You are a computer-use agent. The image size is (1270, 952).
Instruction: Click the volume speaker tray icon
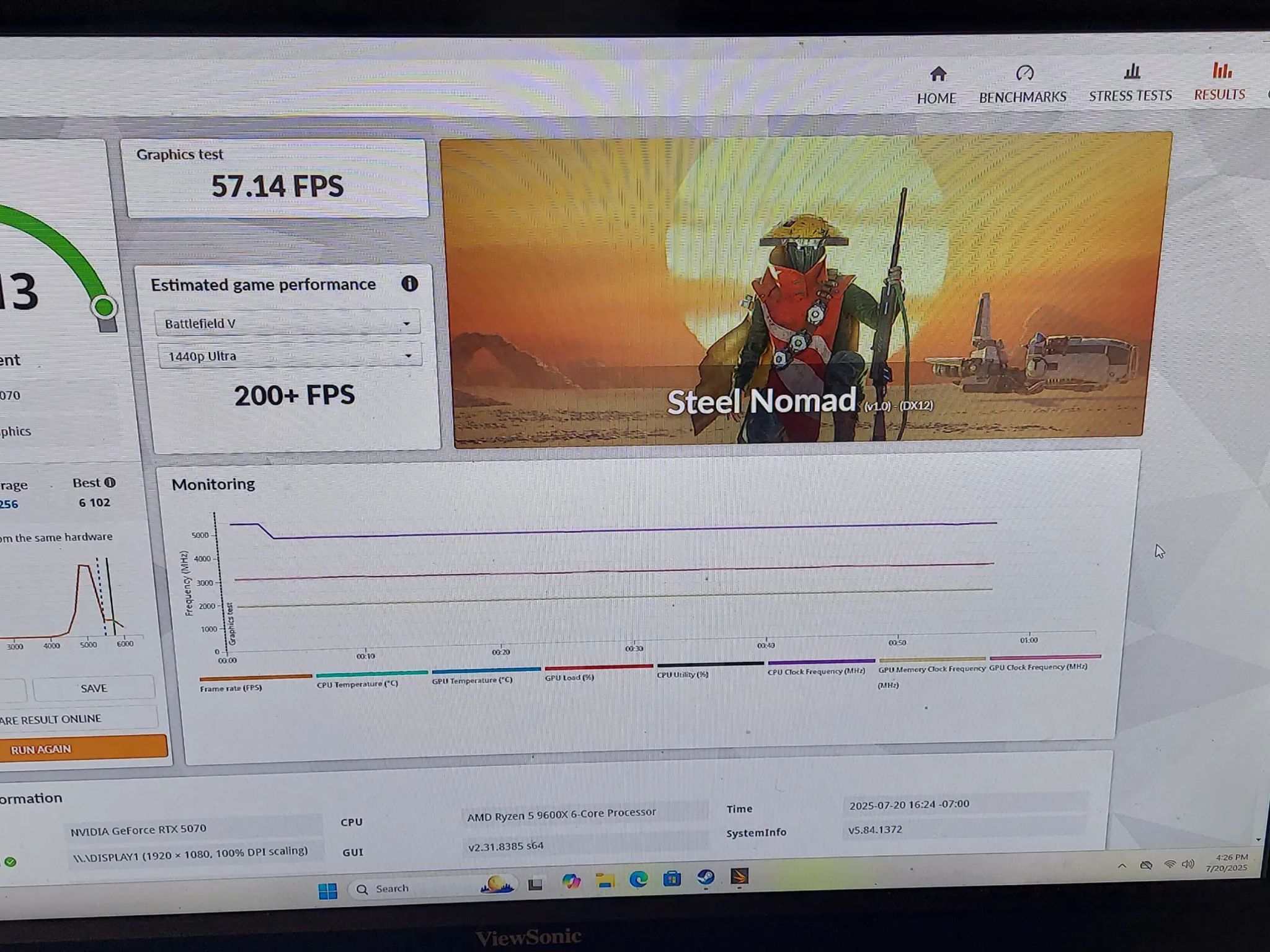tap(1188, 863)
